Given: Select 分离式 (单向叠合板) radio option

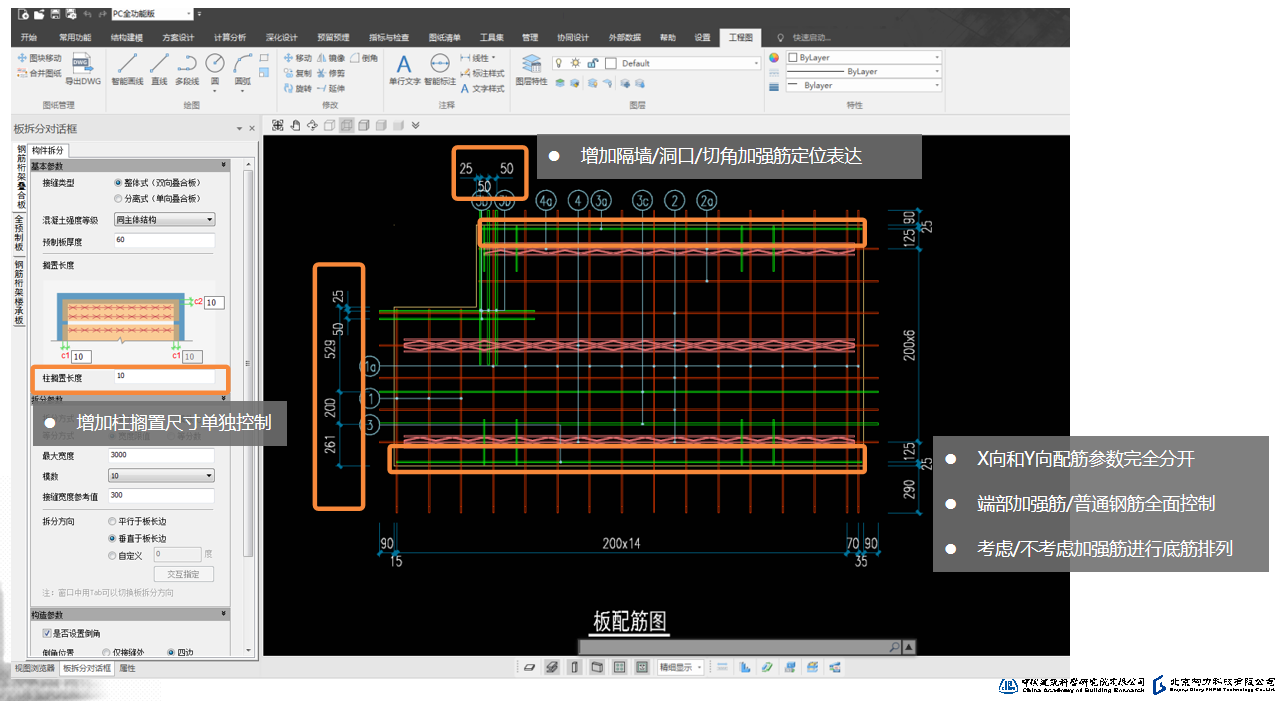Looking at the screenshot, I should point(119,199).
